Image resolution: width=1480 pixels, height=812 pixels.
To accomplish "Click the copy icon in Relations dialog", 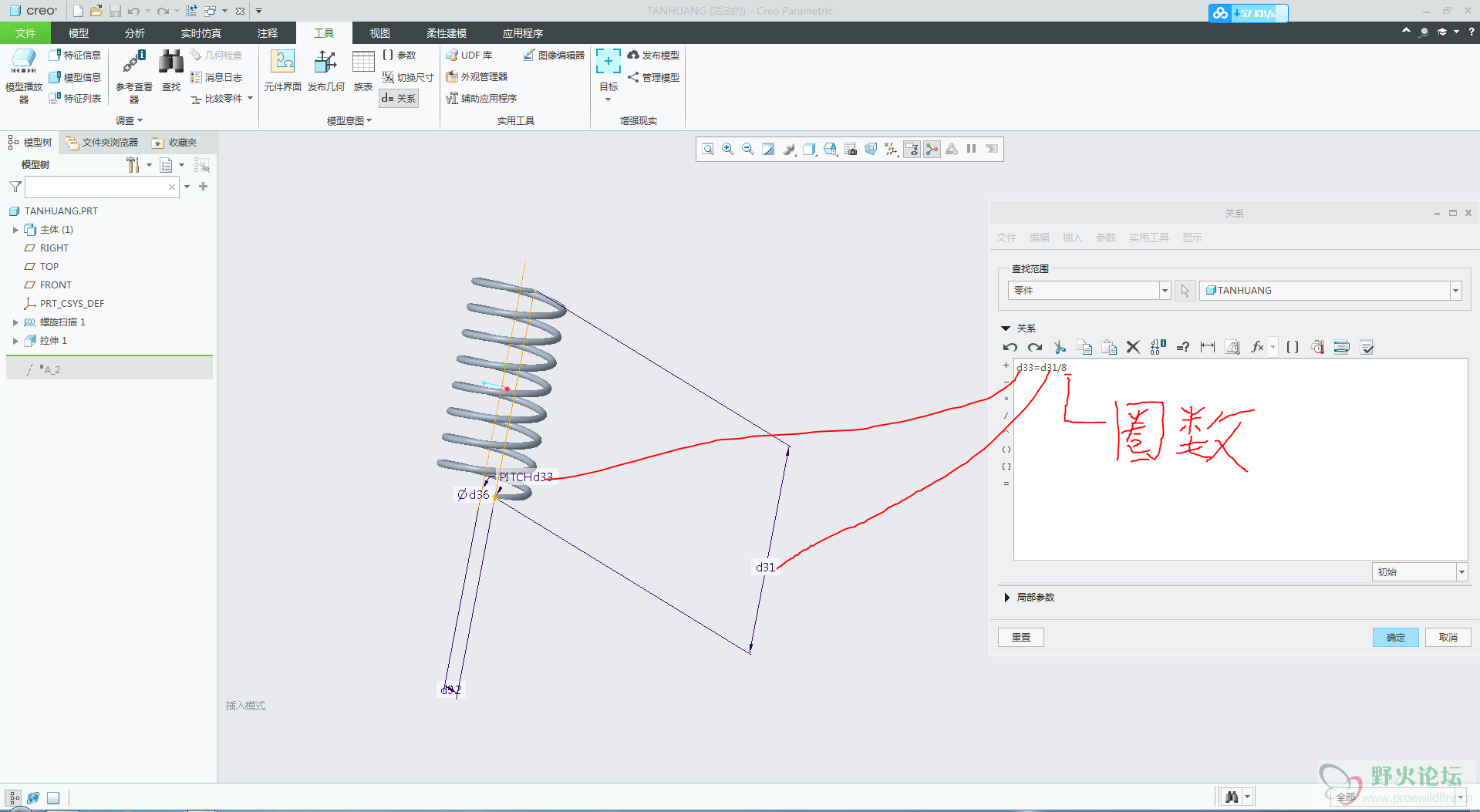I will pos(1084,347).
